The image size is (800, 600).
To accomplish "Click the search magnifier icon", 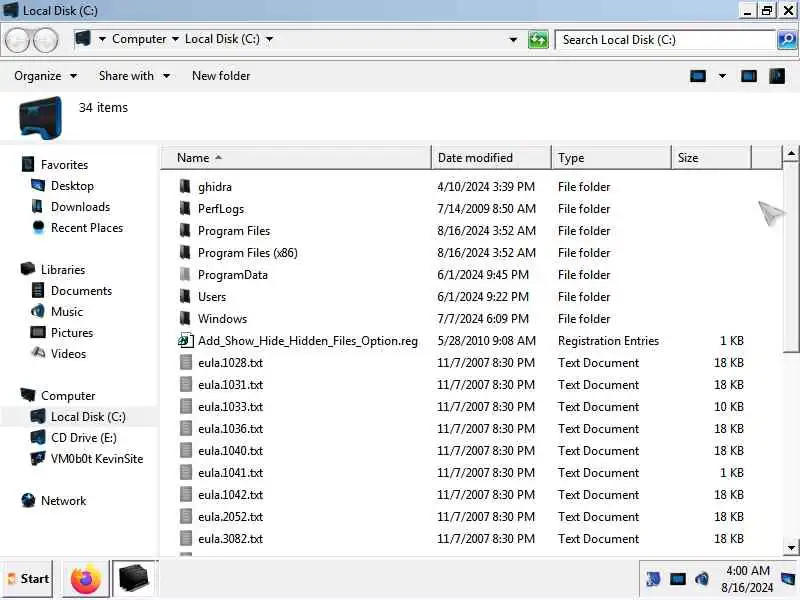I will pyautogui.click(x=787, y=39).
